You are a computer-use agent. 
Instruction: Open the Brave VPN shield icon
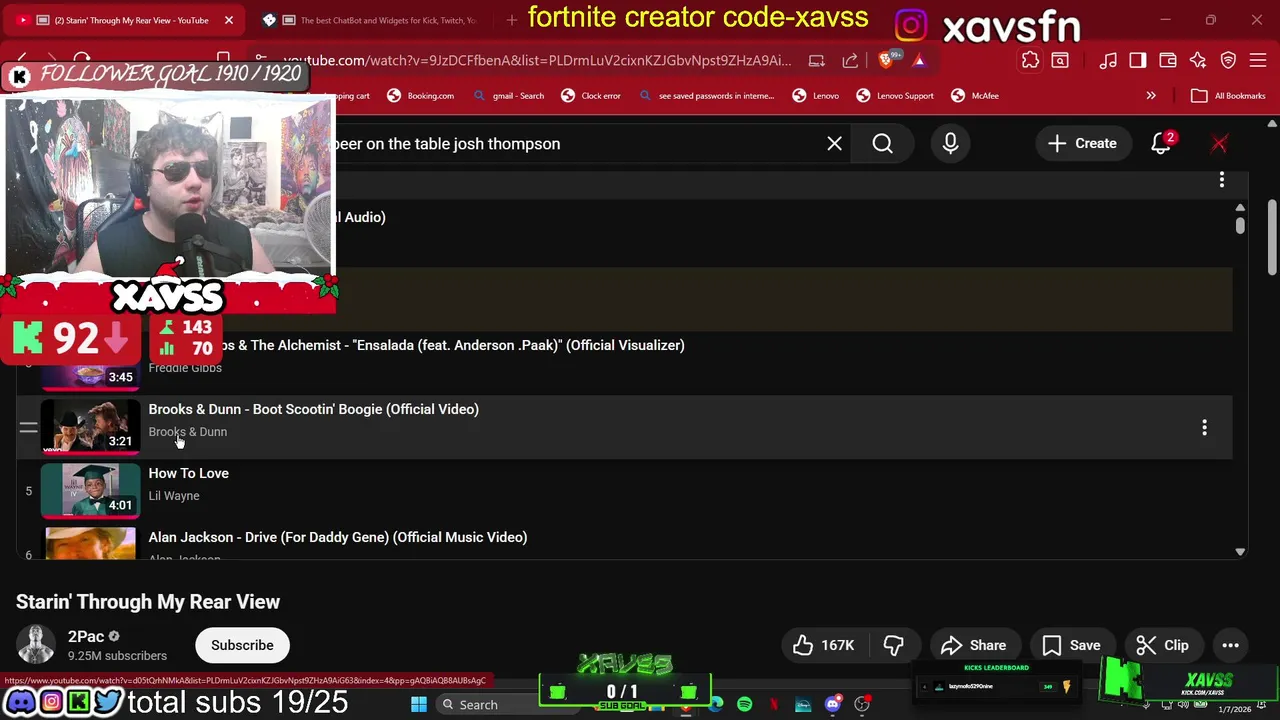(1228, 60)
